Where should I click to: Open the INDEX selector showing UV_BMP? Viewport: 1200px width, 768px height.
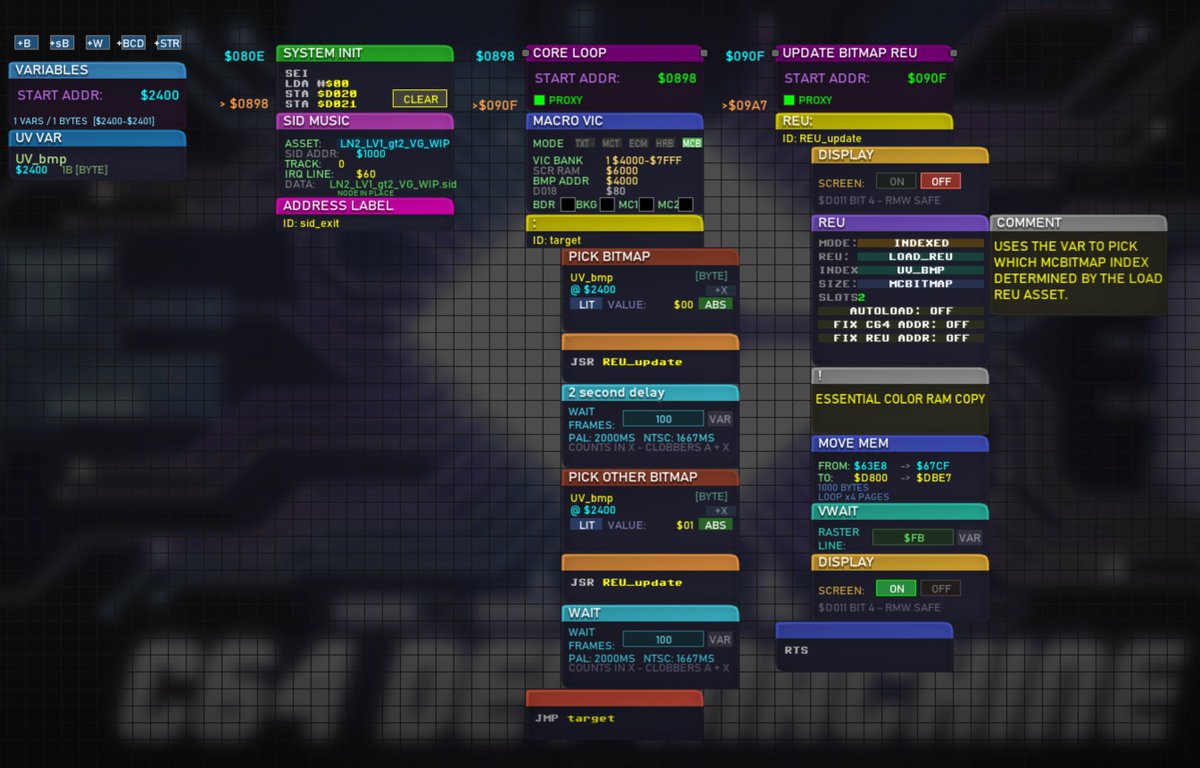[921, 270]
